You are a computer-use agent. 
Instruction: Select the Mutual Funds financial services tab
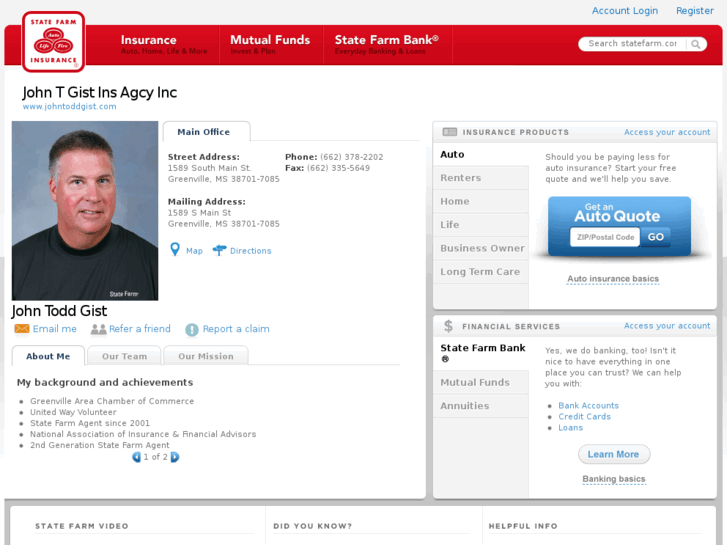point(481,382)
